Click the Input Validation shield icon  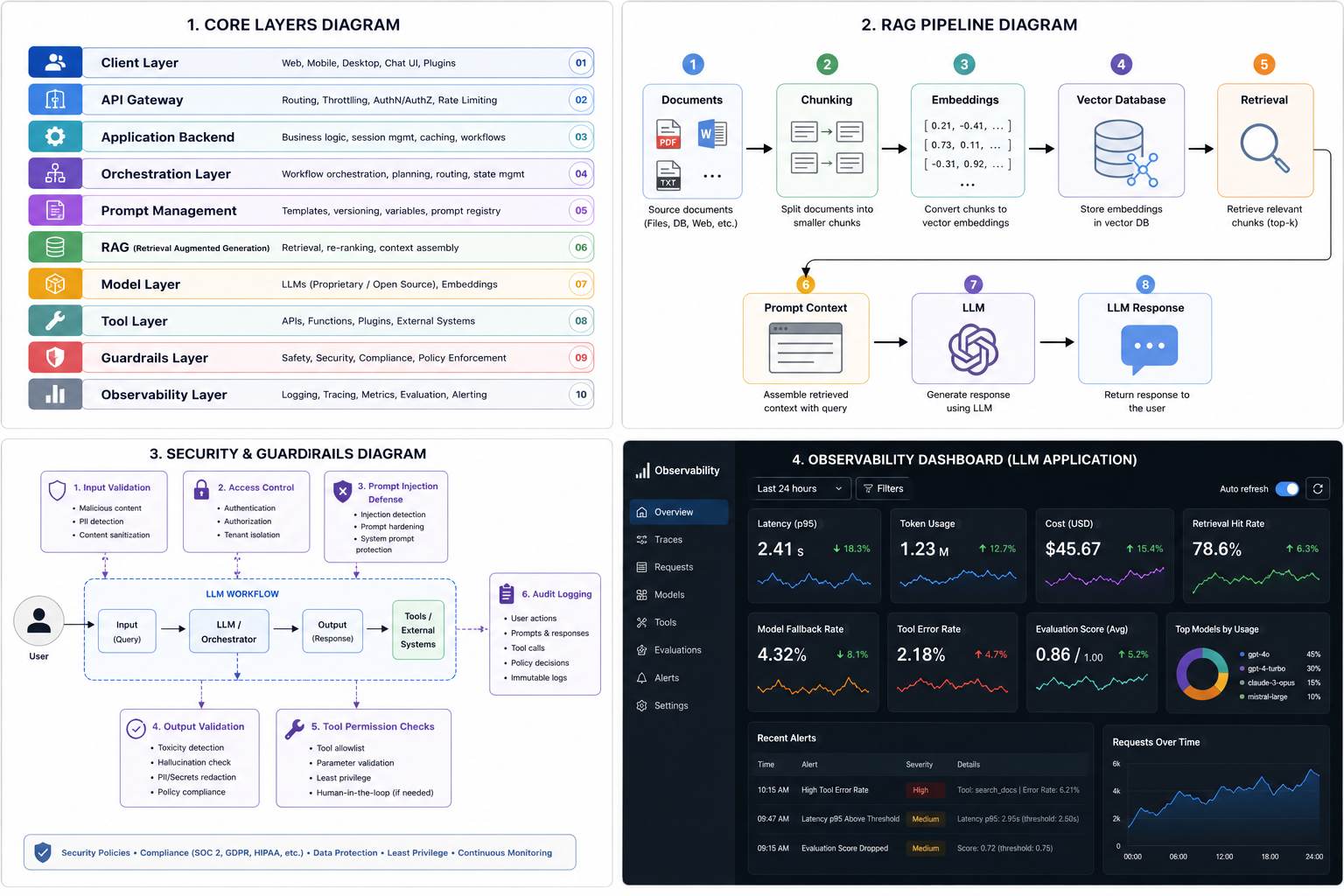[58, 490]
